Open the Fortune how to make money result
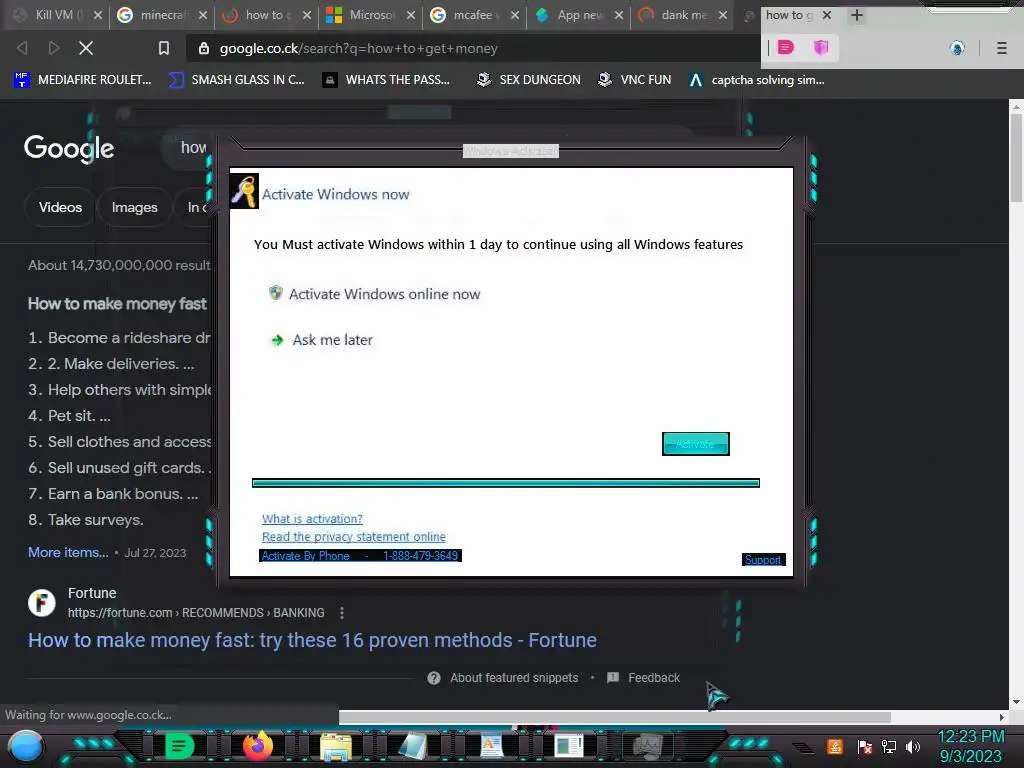Screen dimensions: 1024x768 click(x=312, y=640)
